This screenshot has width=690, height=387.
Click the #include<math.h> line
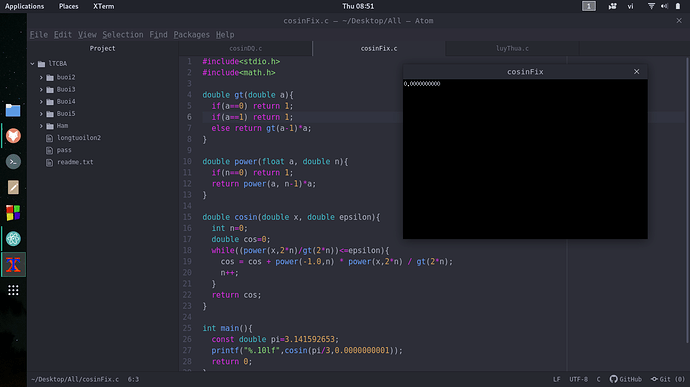[239, 73]
